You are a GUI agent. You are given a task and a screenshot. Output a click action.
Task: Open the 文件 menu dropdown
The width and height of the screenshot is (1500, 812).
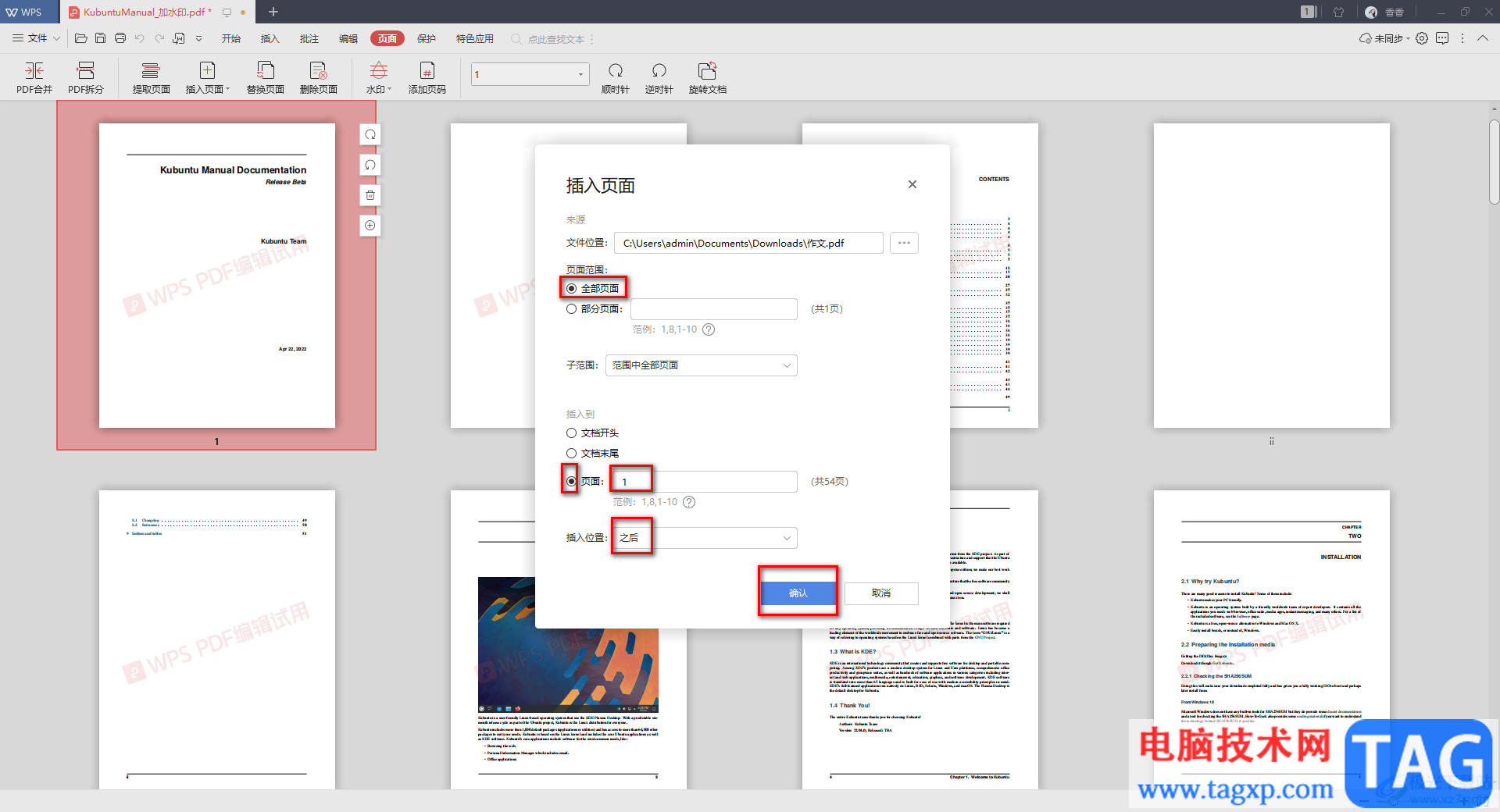(x=36, y=38)
